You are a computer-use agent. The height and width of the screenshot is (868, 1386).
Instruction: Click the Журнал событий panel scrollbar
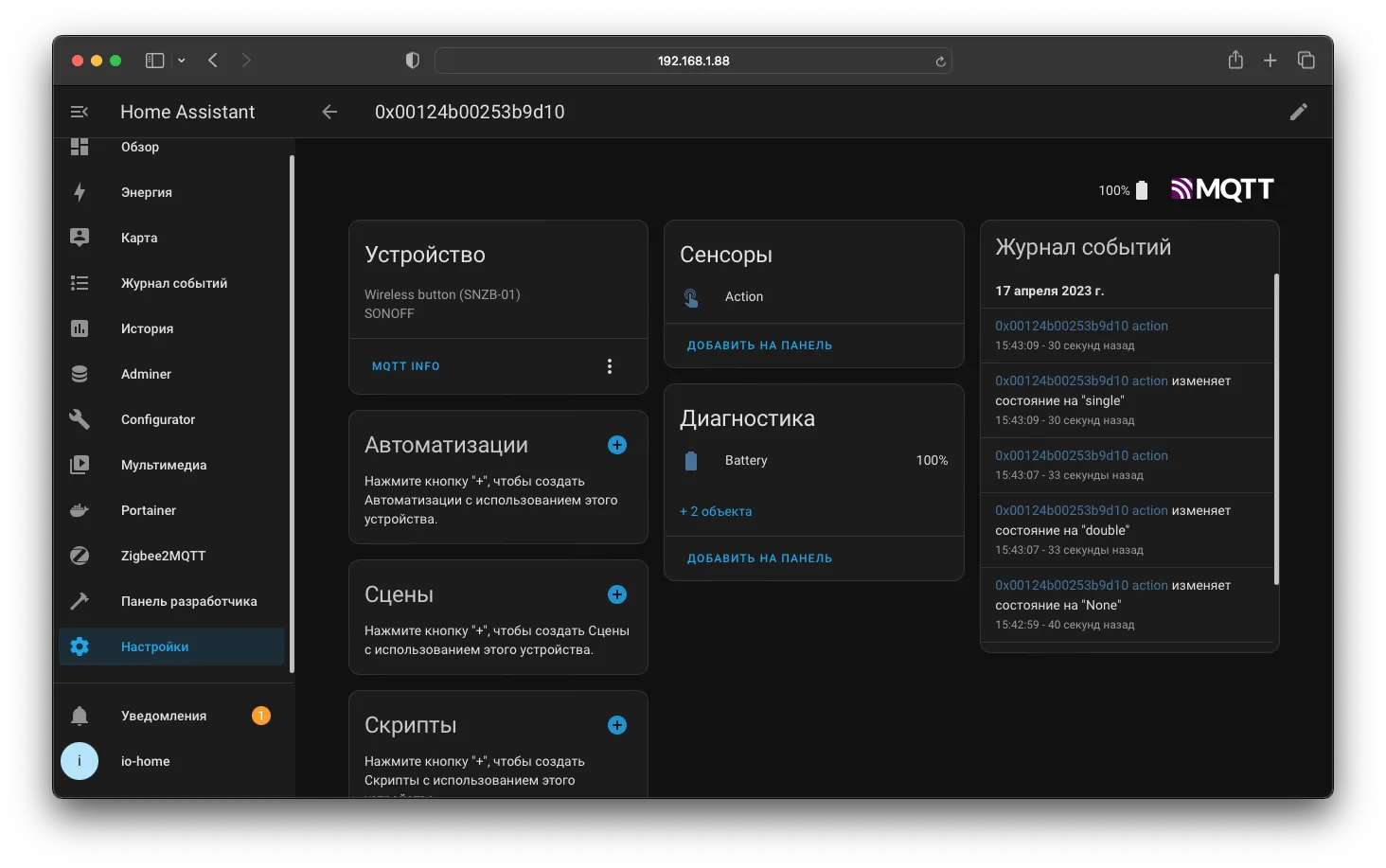pos(1276,429)
